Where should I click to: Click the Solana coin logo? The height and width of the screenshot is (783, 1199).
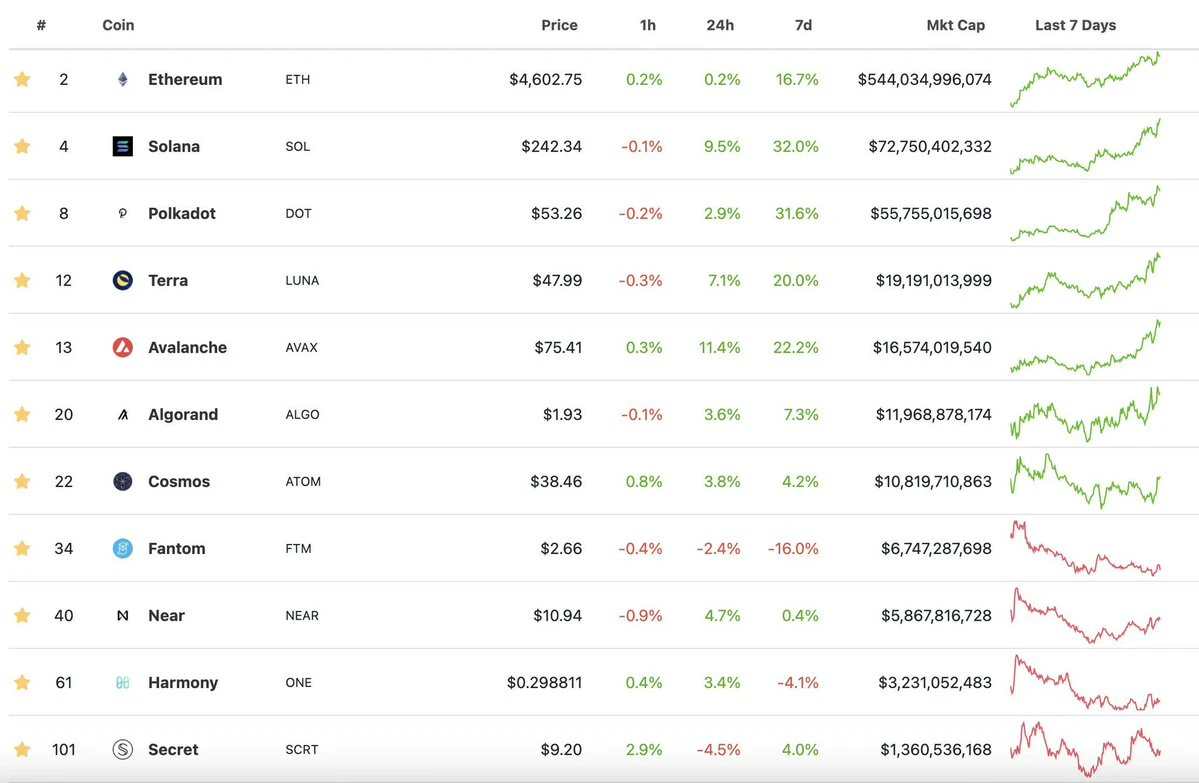(122, 146)
